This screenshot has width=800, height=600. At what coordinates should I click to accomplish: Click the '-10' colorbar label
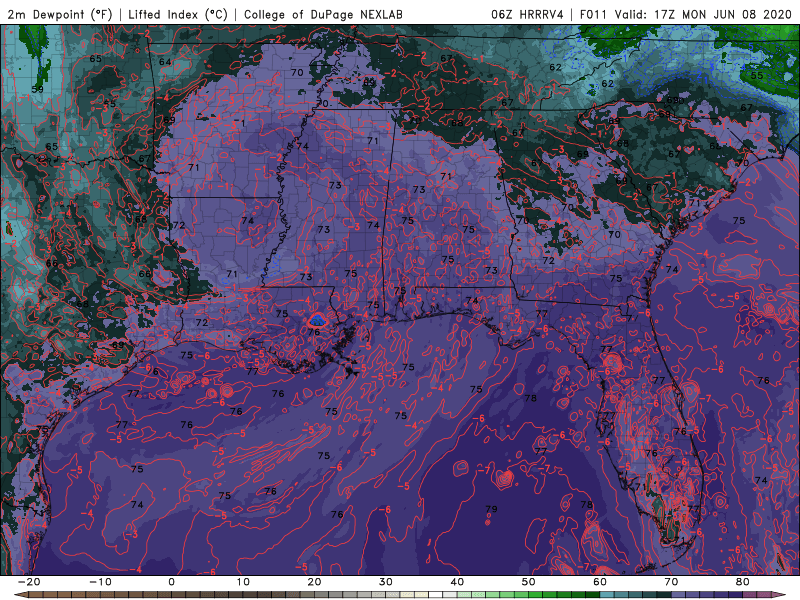[100, 582]
